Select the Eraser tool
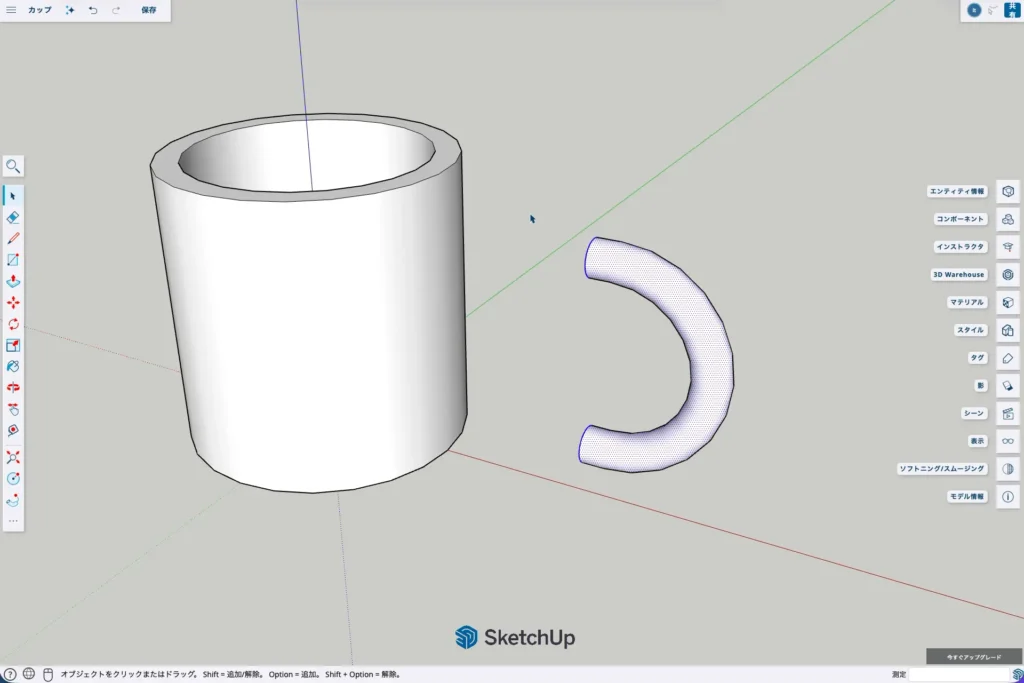Screen dimensions: 1024x683 pyautogui.click(x=13, y=217)
